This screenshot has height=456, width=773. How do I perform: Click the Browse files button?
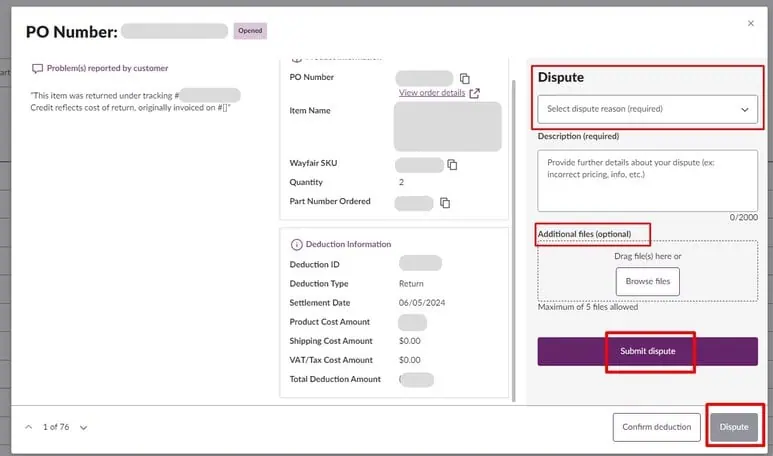[647, 281]
